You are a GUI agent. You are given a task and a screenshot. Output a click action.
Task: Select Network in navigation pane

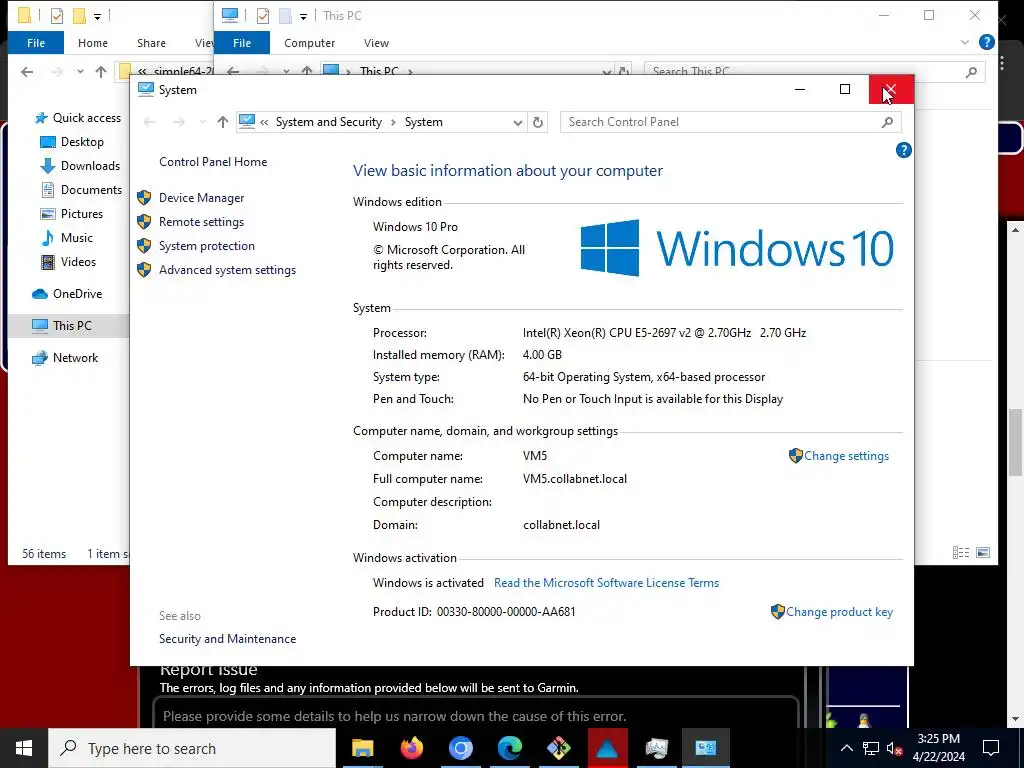coord(75,358)
